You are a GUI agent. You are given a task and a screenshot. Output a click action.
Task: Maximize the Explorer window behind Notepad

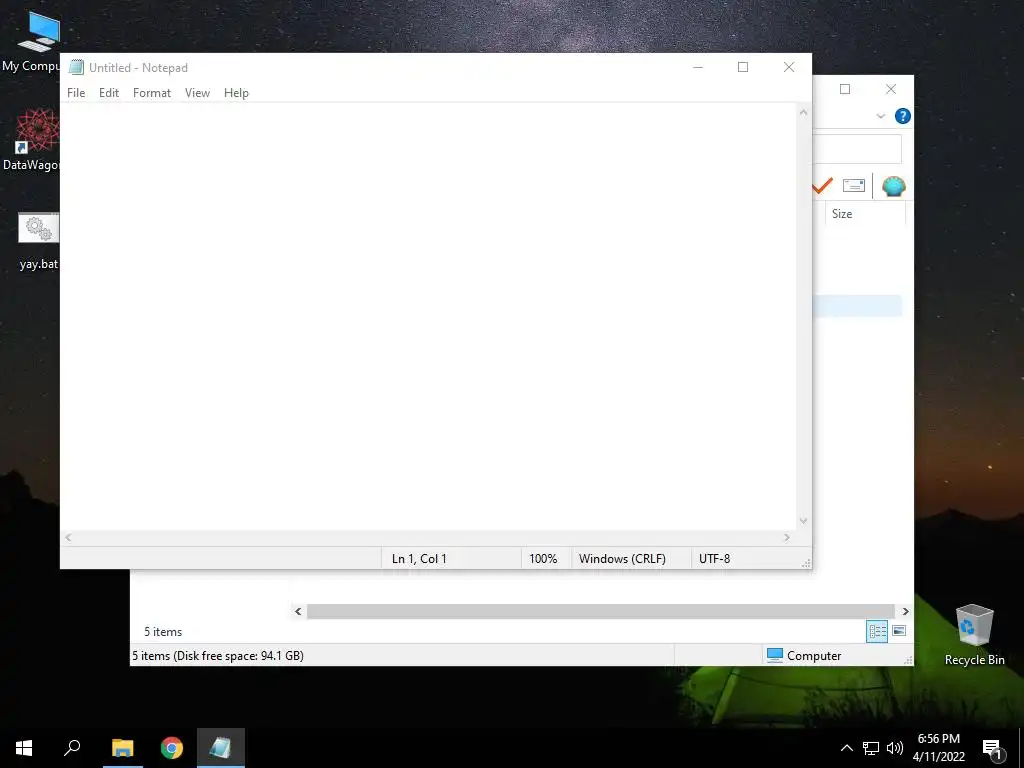click(845, 89)
